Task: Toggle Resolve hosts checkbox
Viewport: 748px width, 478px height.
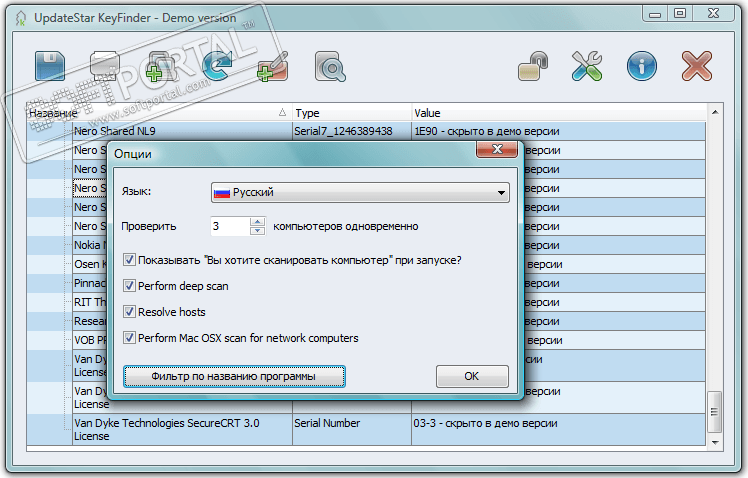Action: pyautogui.click(x=129, y=312)
